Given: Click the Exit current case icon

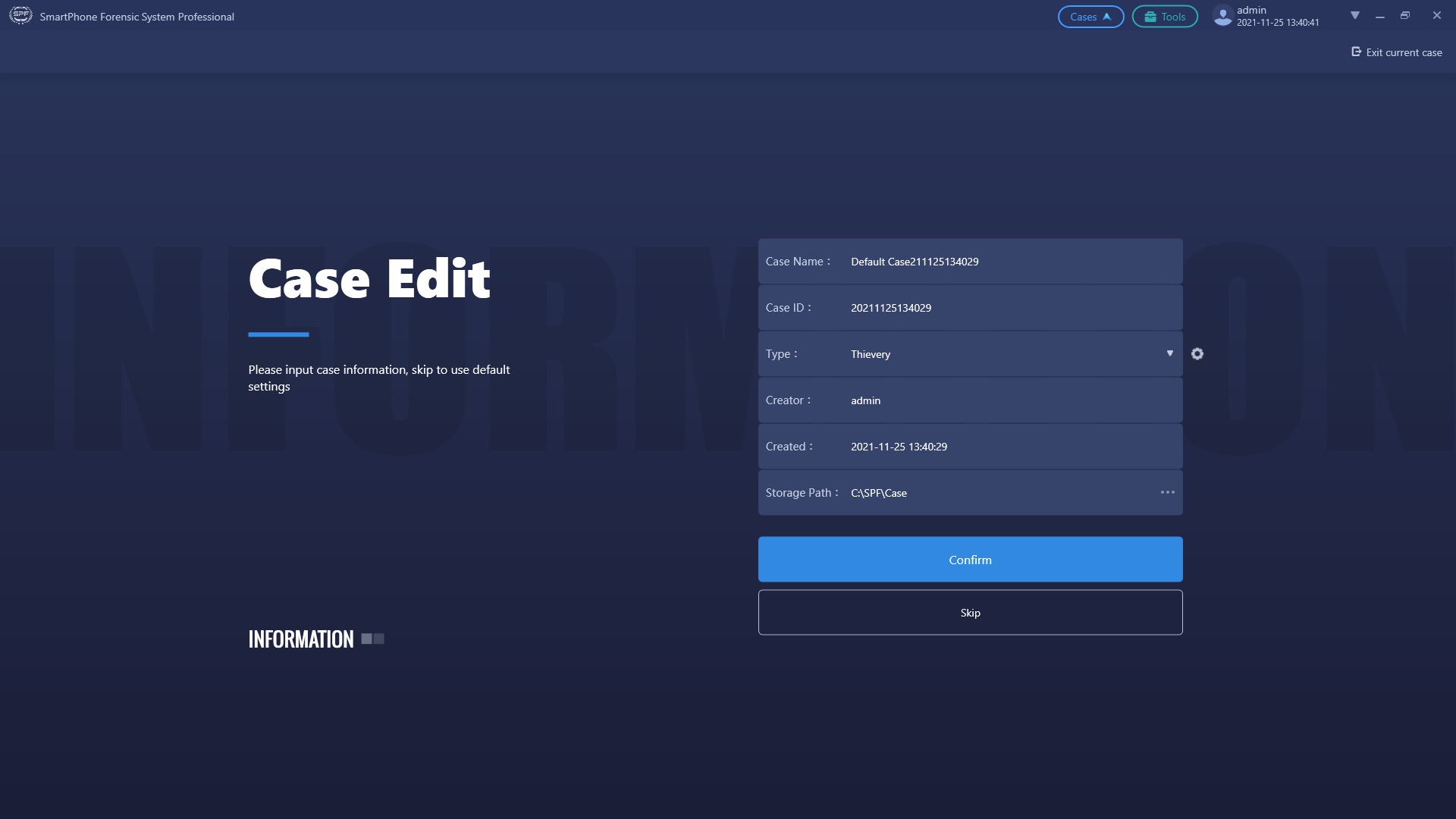Looking at the screenshot, I should click(x=1357, y=52).
